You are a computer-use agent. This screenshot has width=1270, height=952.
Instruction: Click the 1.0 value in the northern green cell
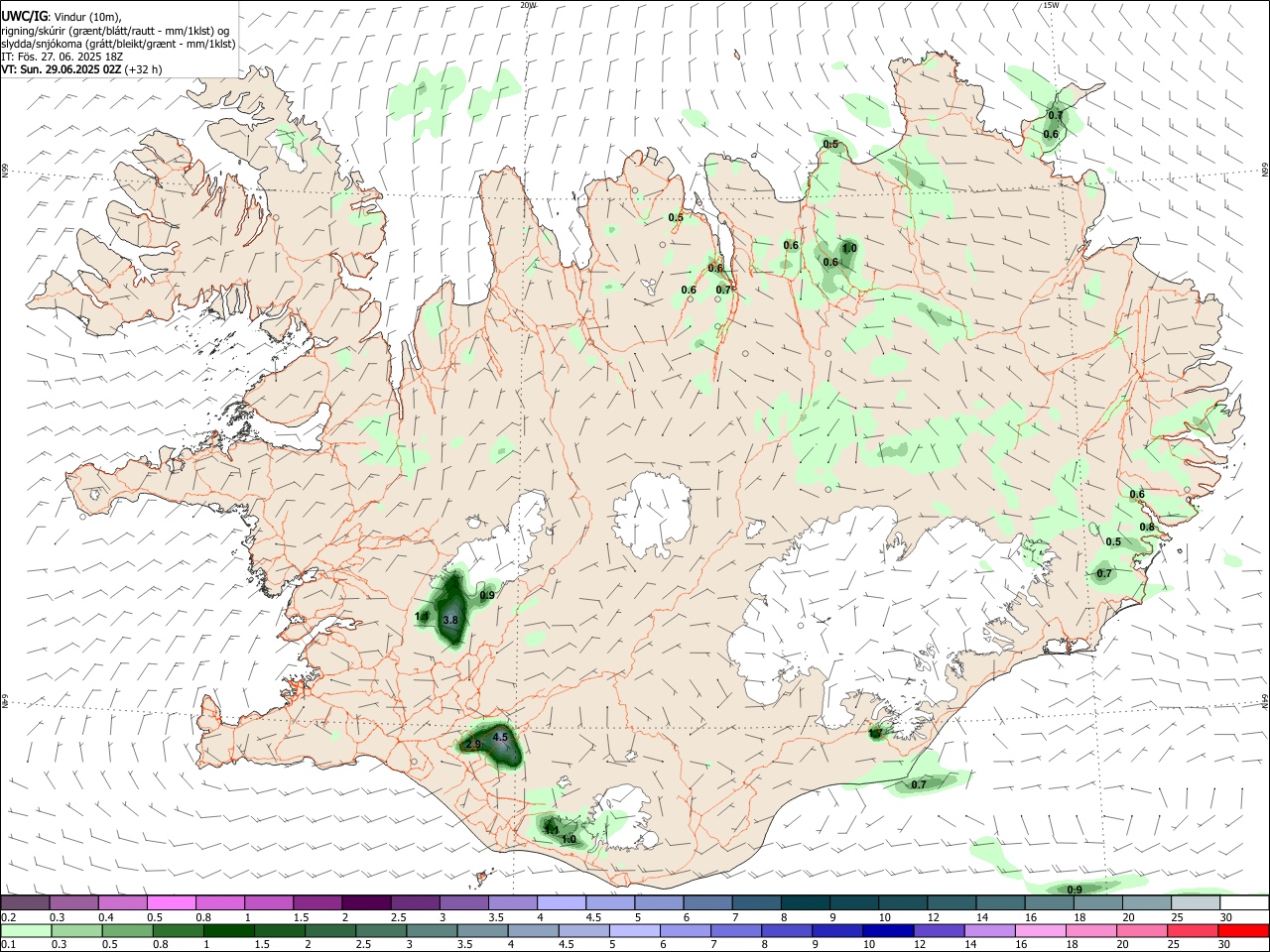849,248
